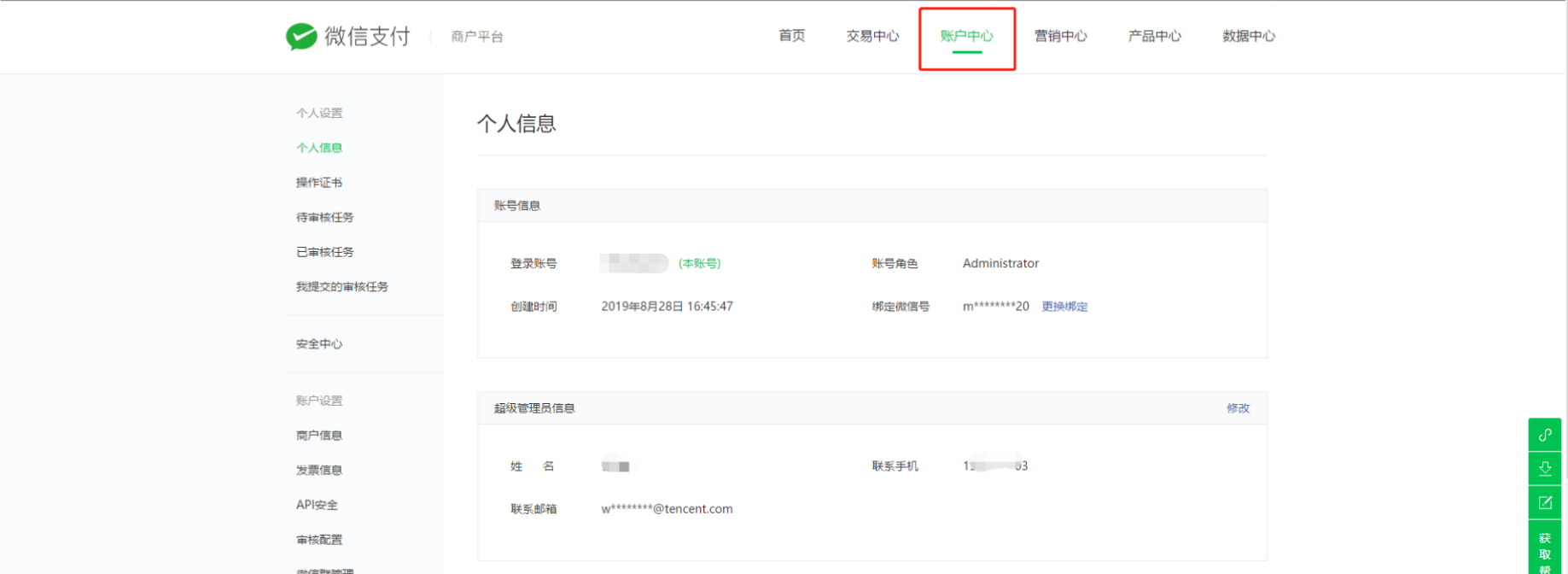Click the Administrator role value
Viewport: 1568px width, 574px height.
click(x=1000, y=263)
